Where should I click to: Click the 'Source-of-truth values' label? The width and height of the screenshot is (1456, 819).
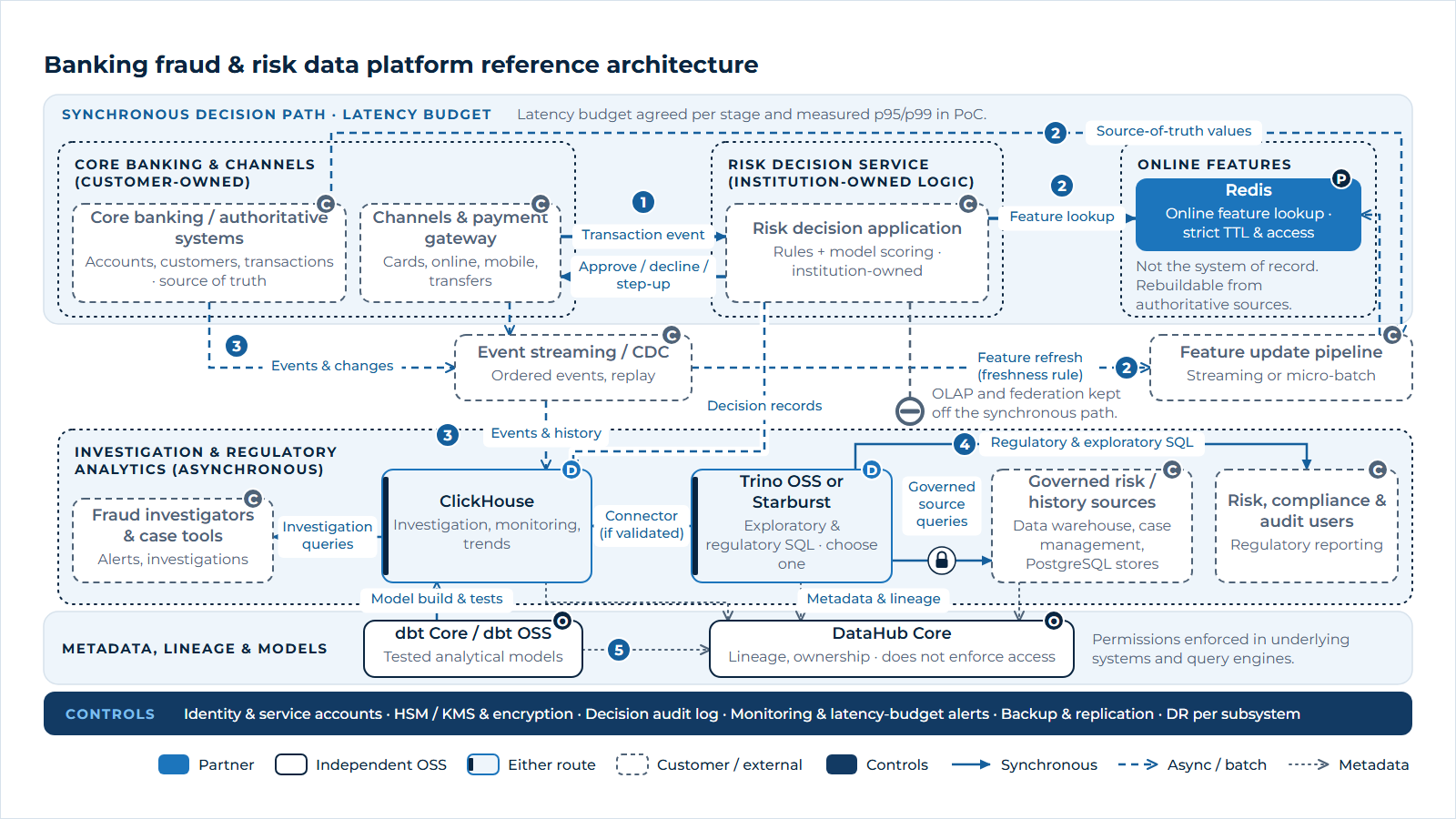coord(1174,131)
